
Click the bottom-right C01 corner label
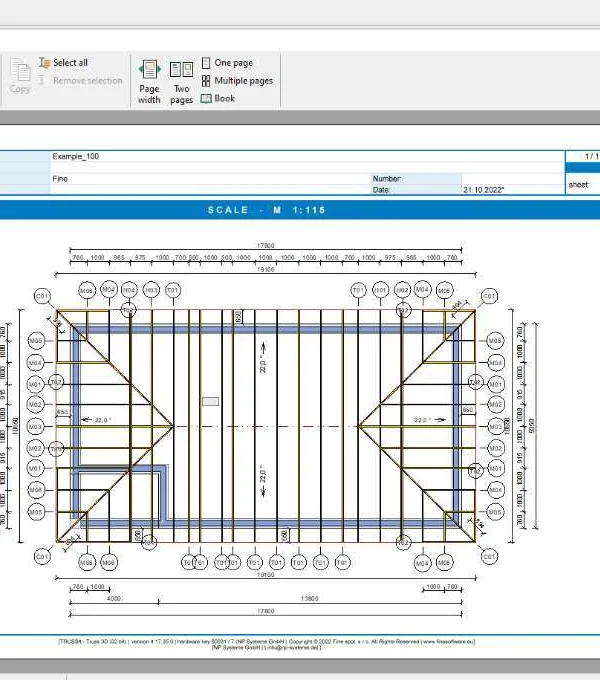[489, 556]
